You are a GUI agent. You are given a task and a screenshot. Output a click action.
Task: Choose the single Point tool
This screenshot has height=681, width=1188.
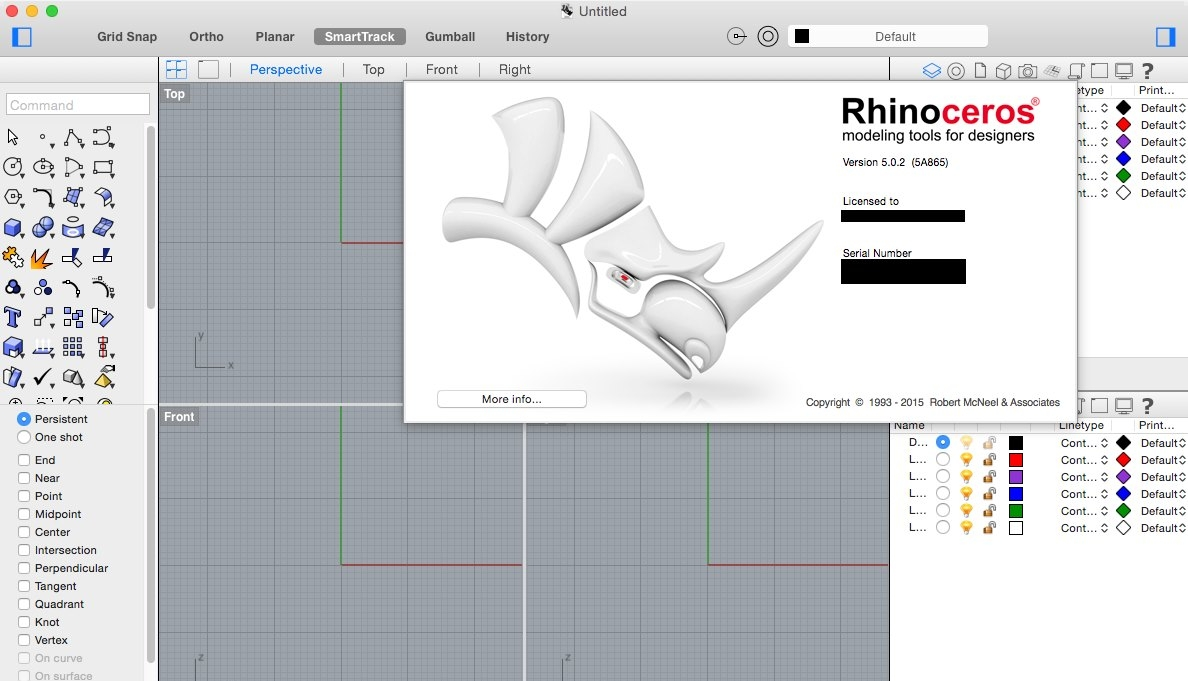[x=43, y=137]
